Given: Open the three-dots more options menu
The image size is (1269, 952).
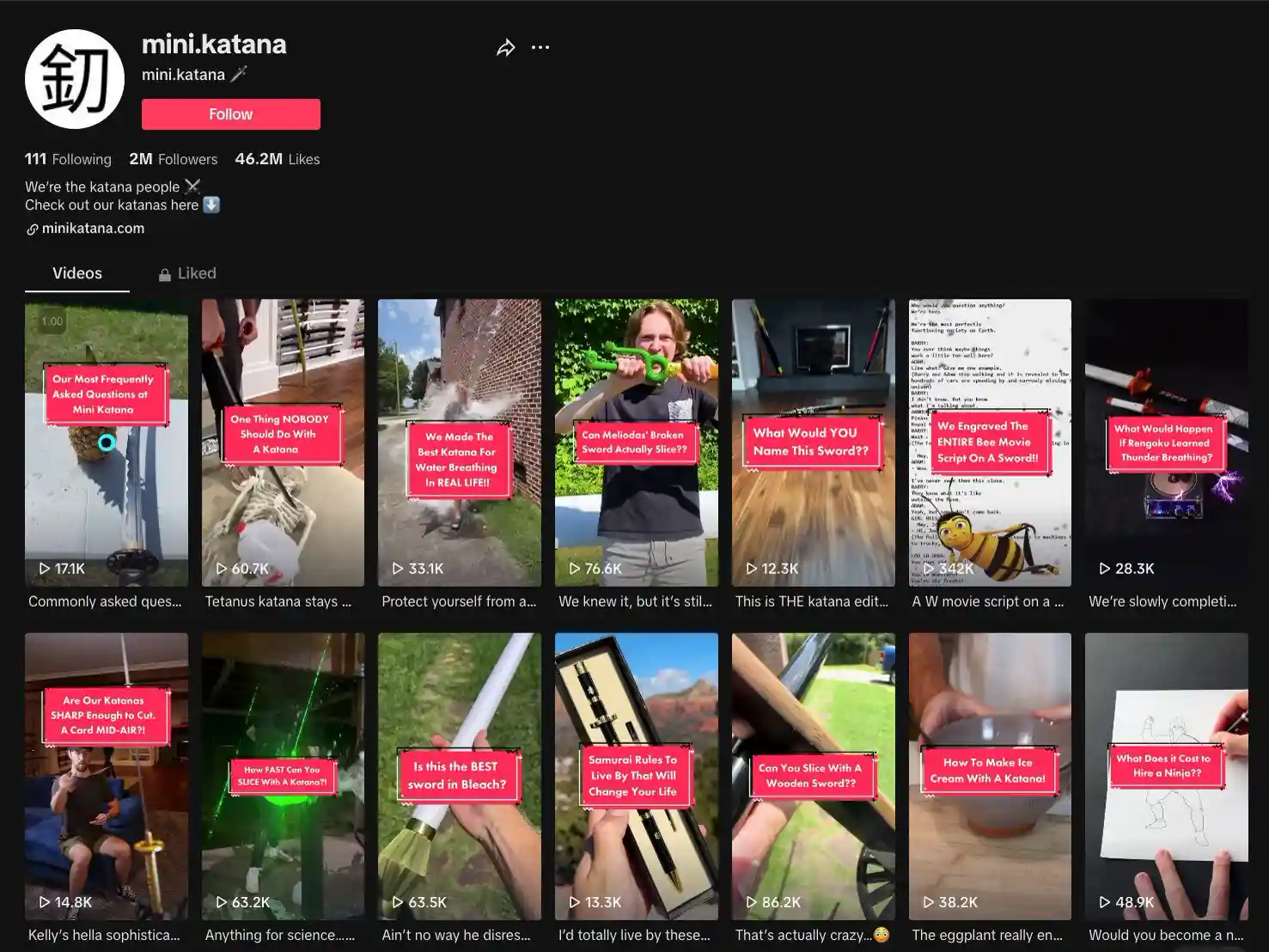Looking at the screenshot, I should coord(540,47).
